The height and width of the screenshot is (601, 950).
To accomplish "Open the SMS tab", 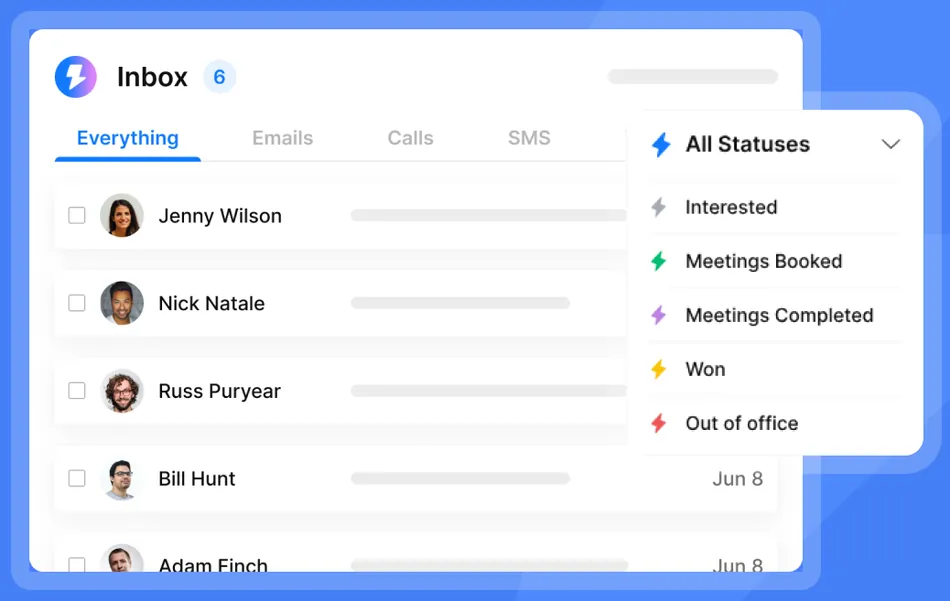I will click(x=529, y=138).
